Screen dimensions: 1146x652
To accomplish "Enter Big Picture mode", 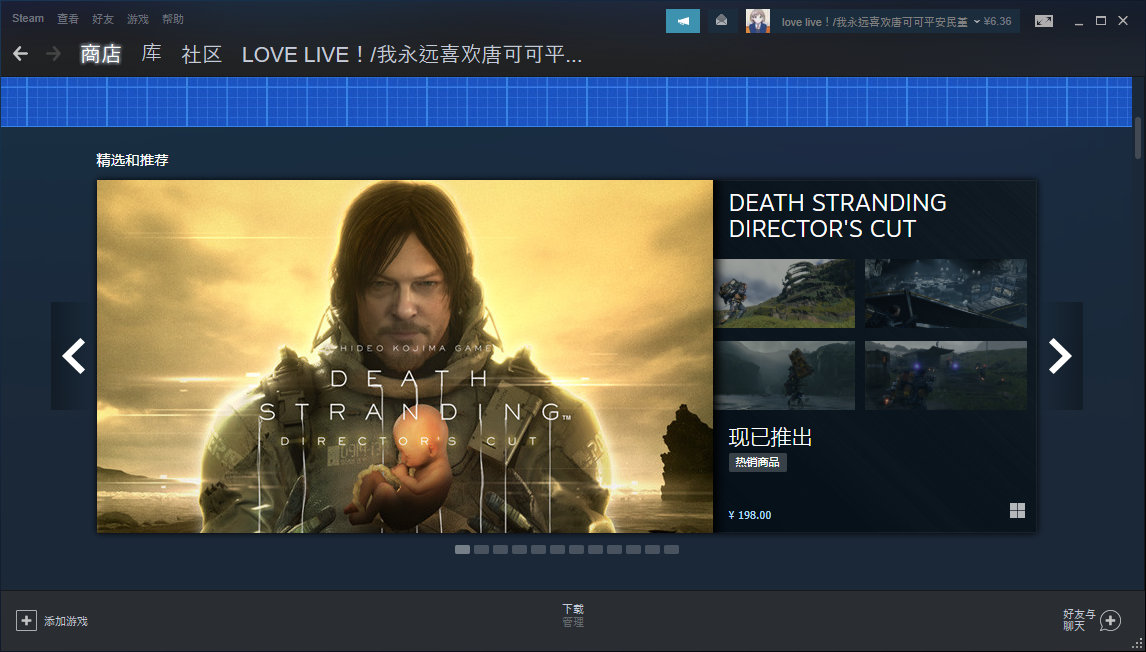I will point(1044,19).
